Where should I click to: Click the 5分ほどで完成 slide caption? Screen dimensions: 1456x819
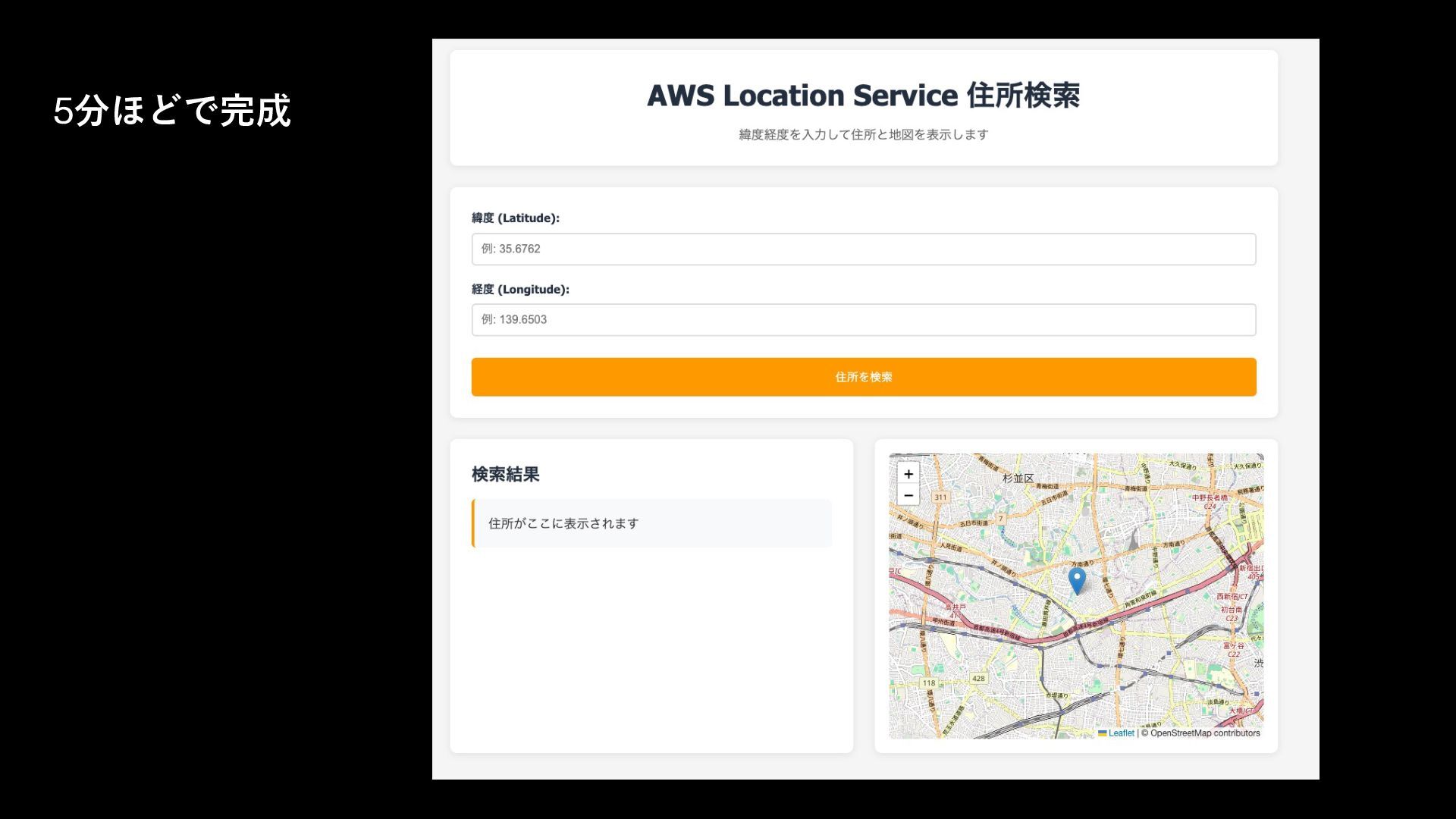[x=172, y=111]
